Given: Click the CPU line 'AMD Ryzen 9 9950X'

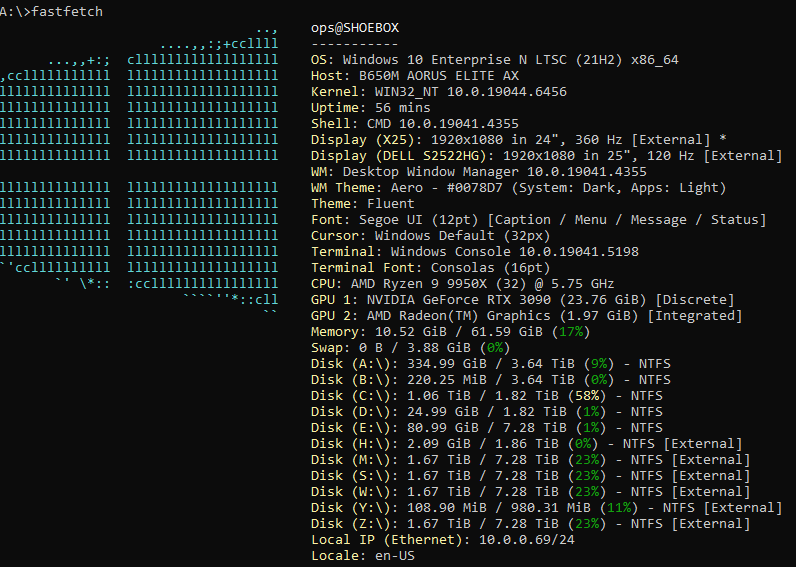Looking at the screenshot, I should pyautogui.click(x=462, y=284).
